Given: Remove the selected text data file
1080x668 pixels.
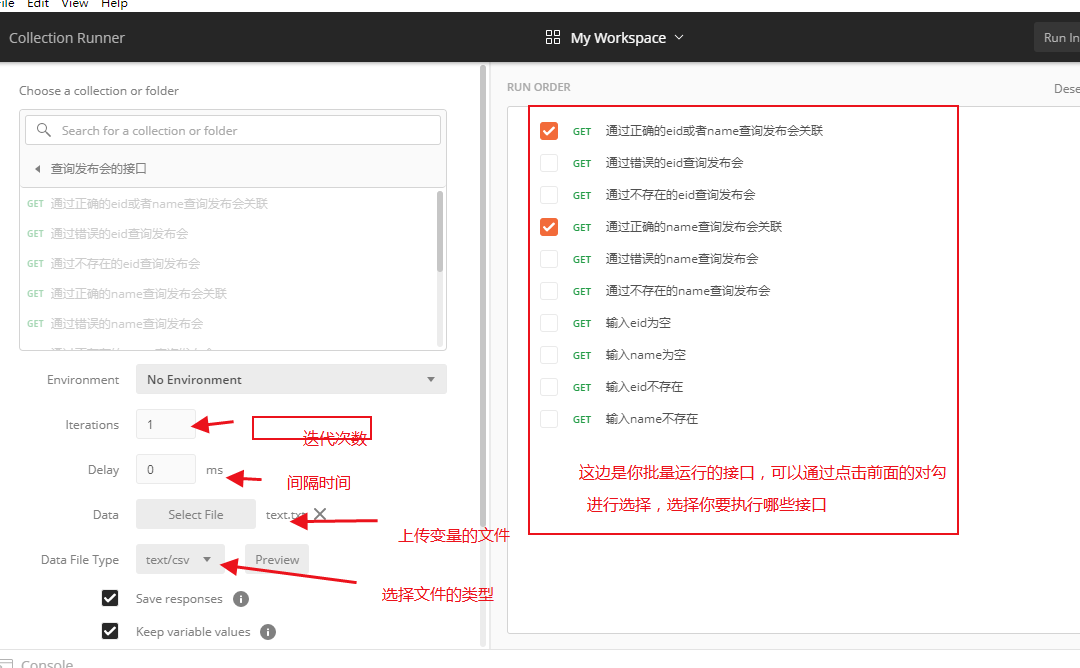Looking at the screenshot, I should coord(320,514).
